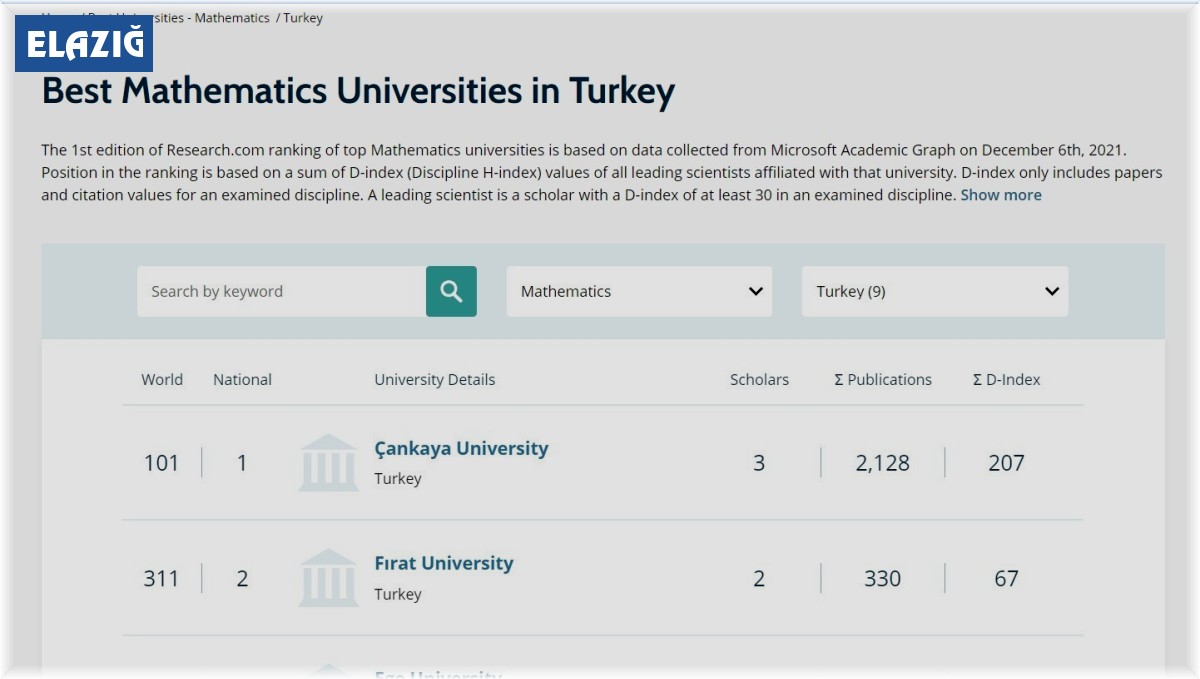Click the National rank column header
Viewport: 1200px width, 679px height.
(242, 379)
